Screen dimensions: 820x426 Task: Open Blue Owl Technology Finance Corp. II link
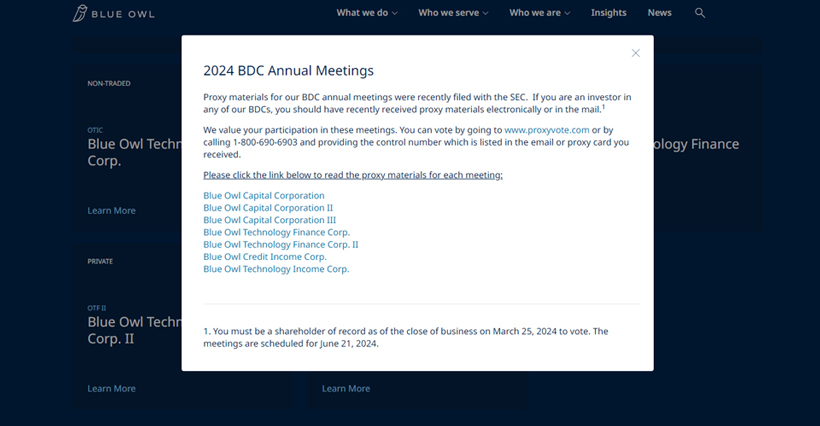(280, 244)
